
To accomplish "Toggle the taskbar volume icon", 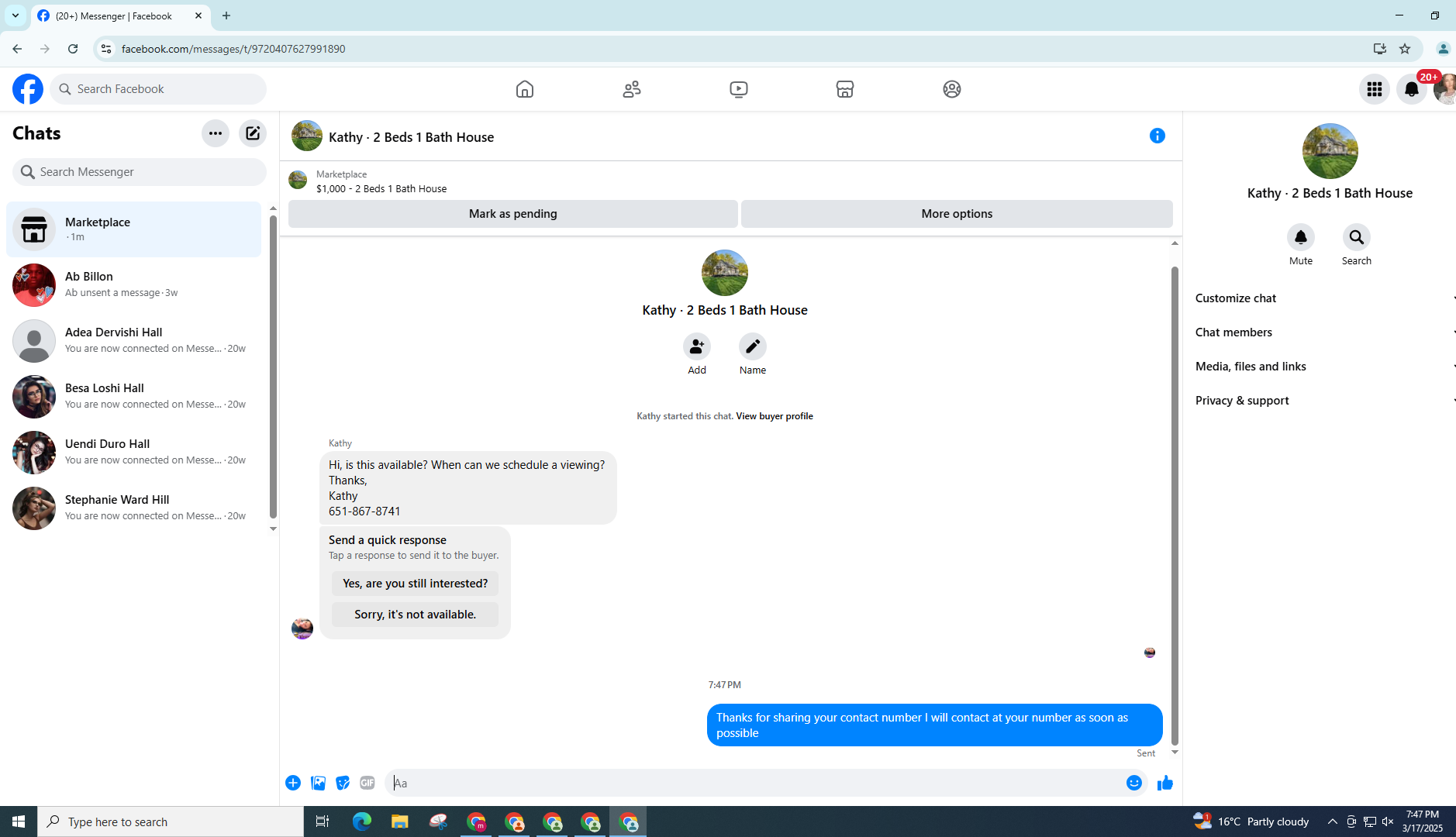I will 1388,821.
